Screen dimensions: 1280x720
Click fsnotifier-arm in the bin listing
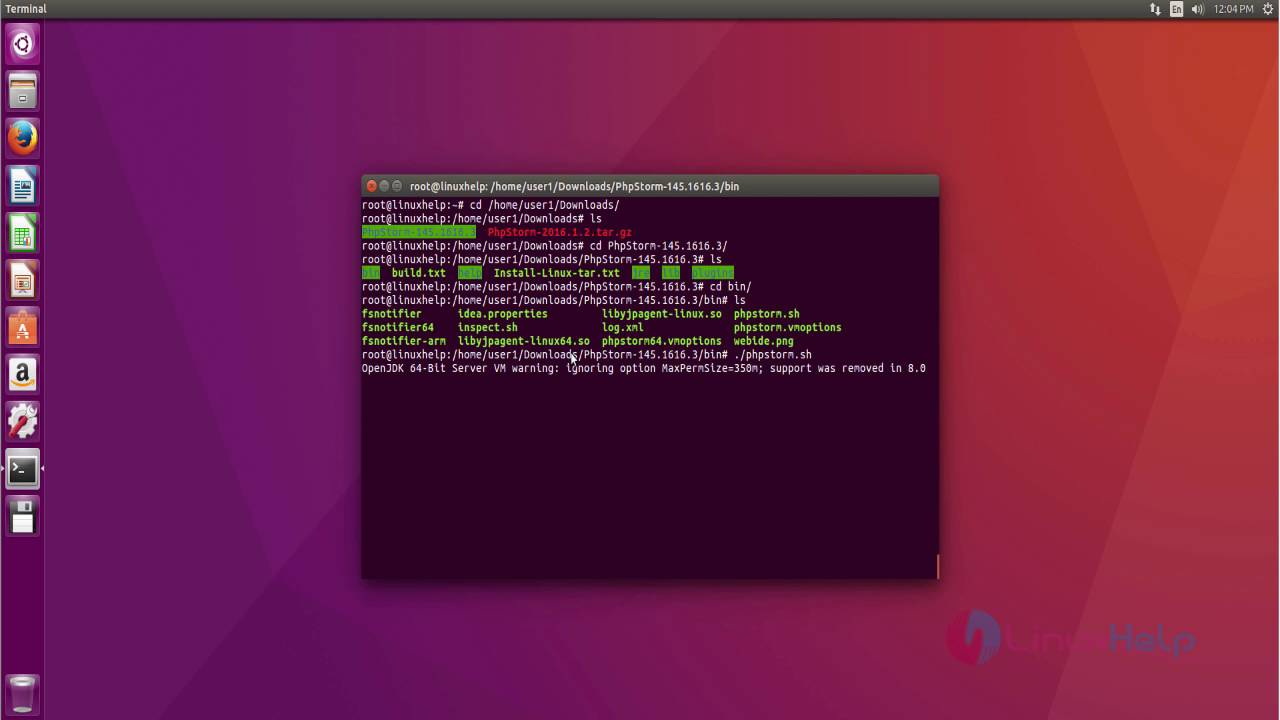(x=404, y=341)
